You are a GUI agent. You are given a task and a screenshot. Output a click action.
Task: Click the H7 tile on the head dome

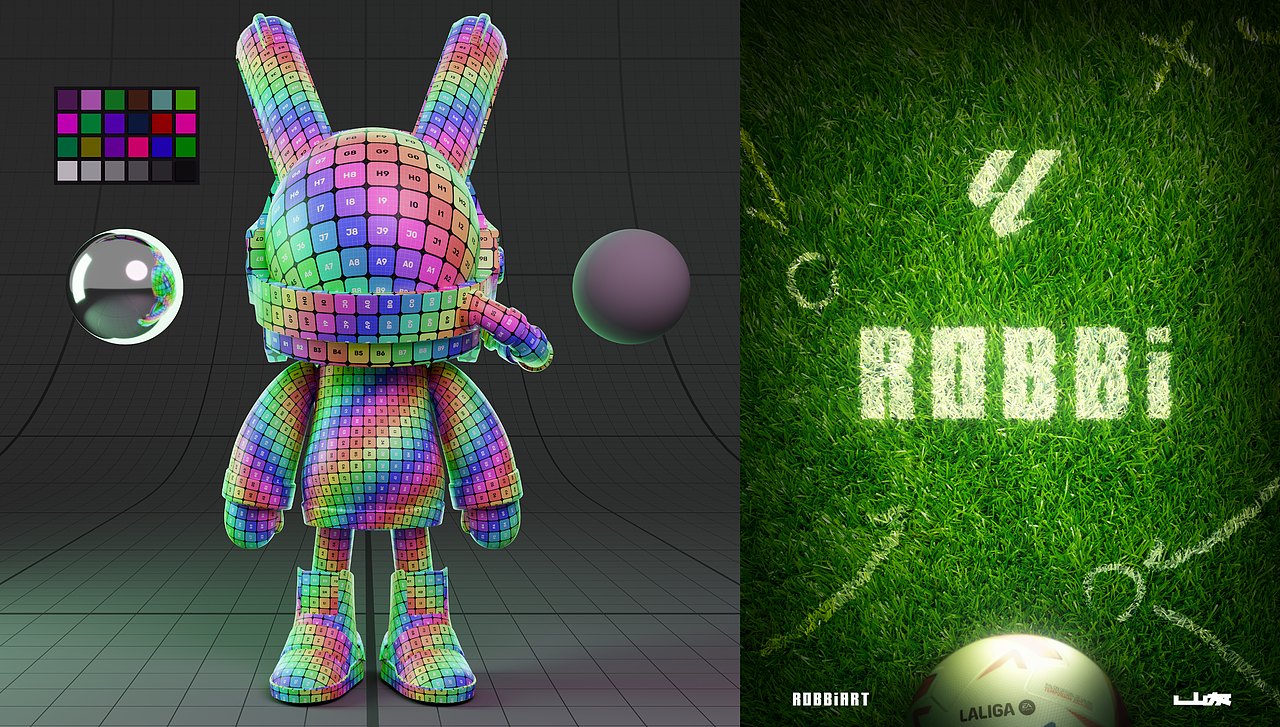point(320,182)
